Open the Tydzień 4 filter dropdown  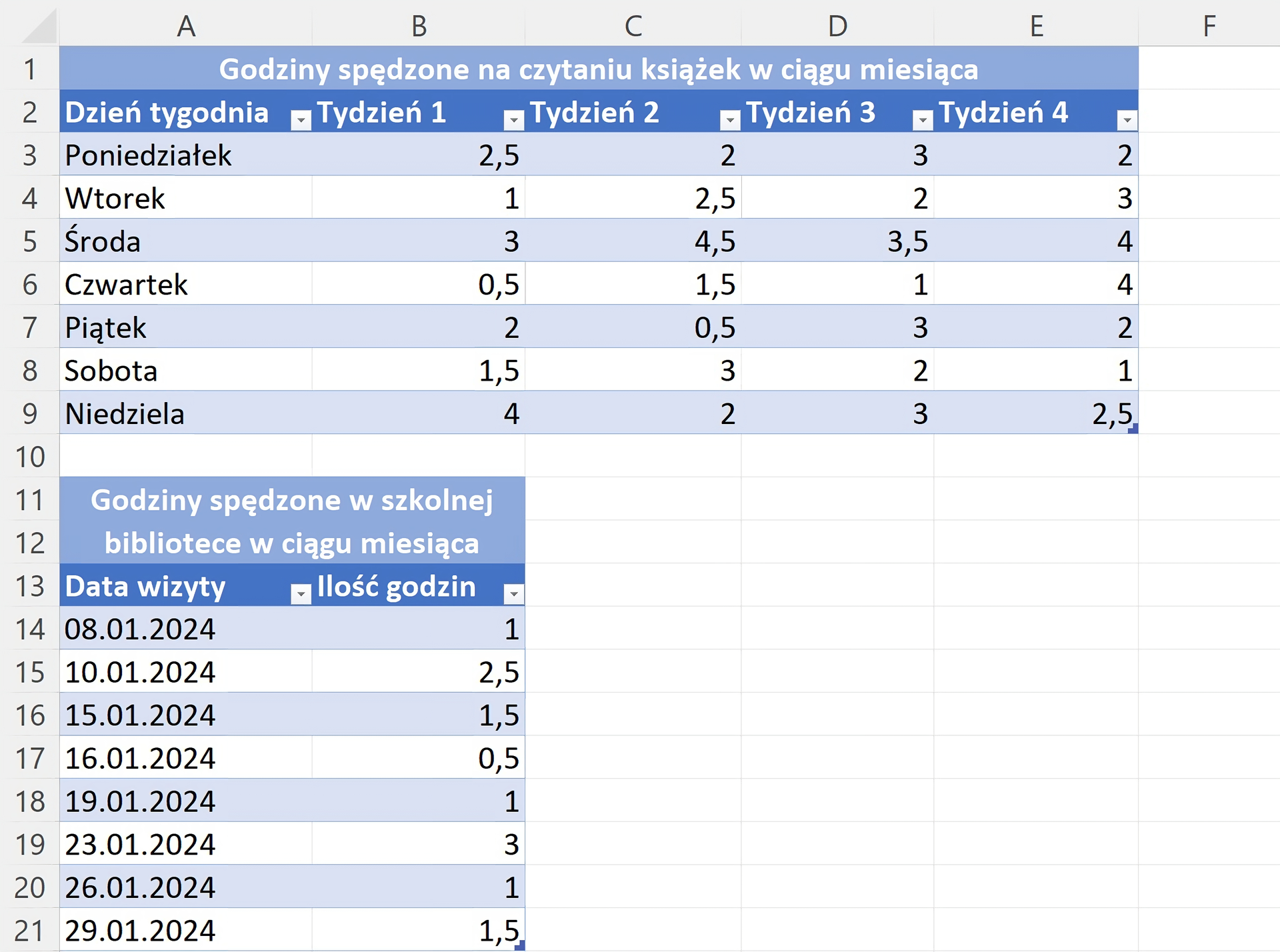point(1127,120)
